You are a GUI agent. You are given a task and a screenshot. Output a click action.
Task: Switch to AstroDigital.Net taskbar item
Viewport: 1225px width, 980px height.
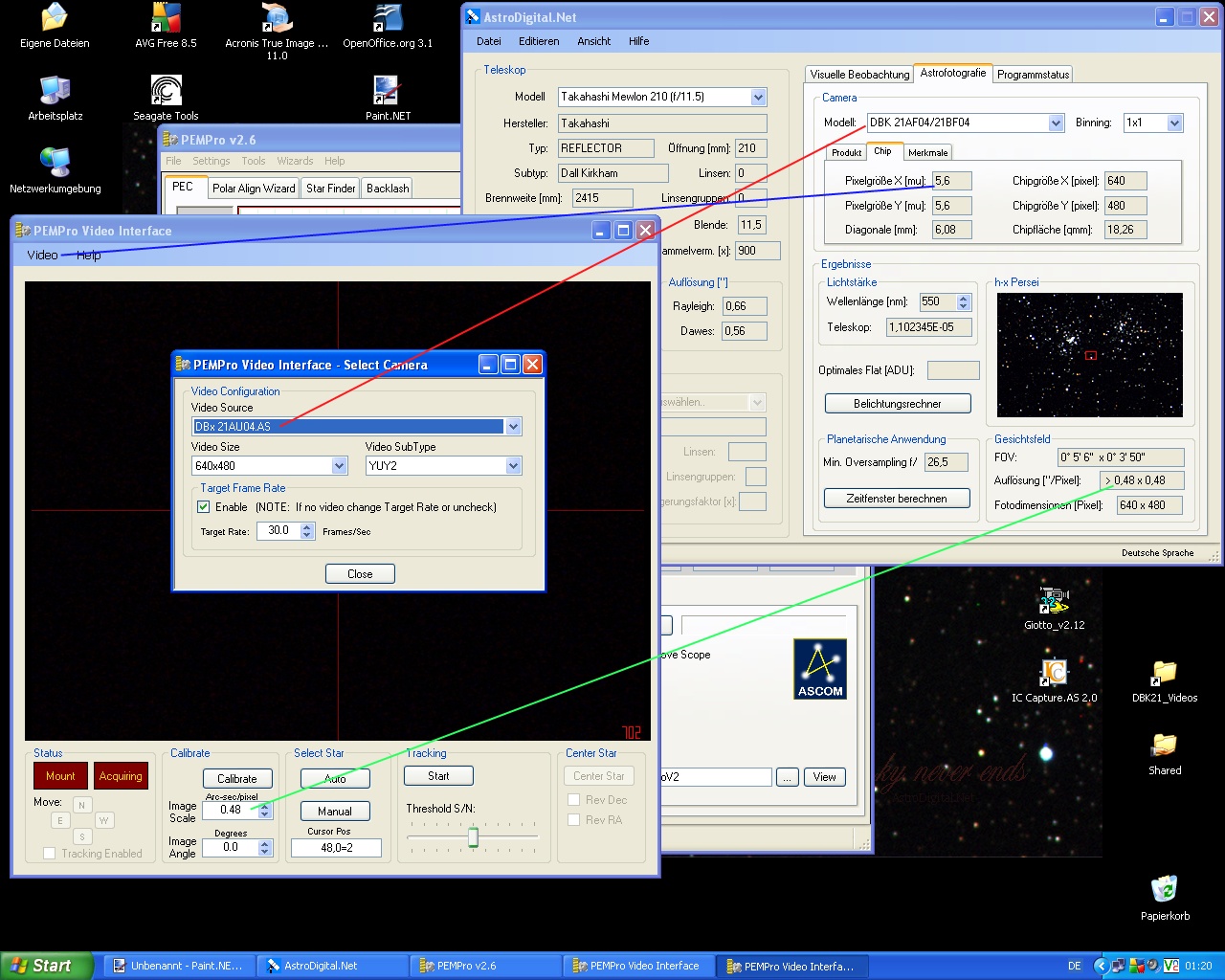click(331, 966)
